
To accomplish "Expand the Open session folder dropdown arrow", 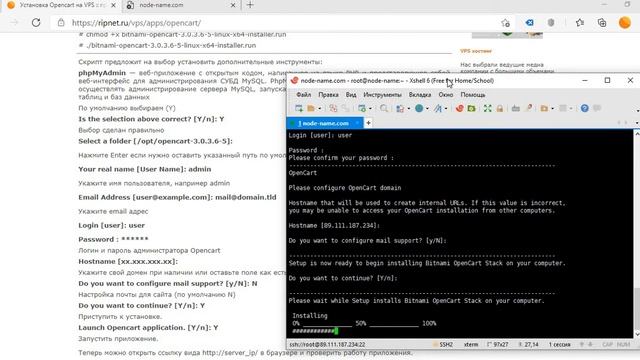I will 320,109.
